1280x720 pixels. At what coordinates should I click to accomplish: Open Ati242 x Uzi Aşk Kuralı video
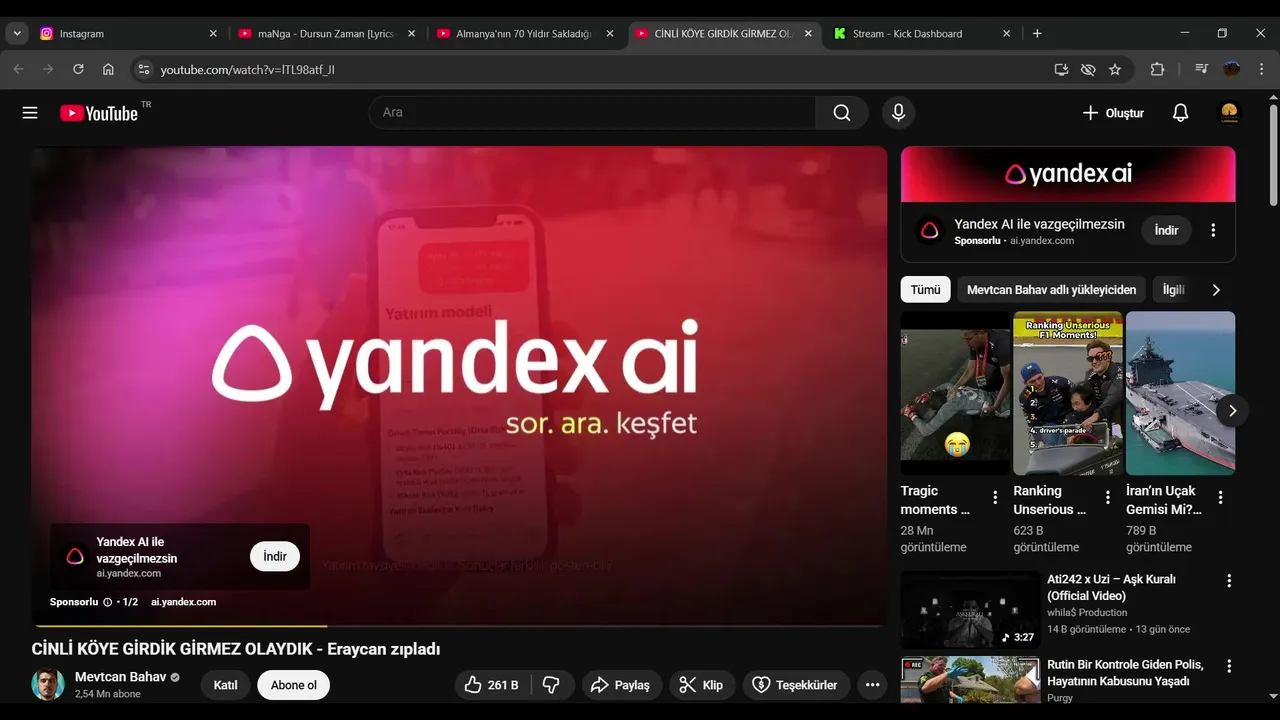coord(970,610)
